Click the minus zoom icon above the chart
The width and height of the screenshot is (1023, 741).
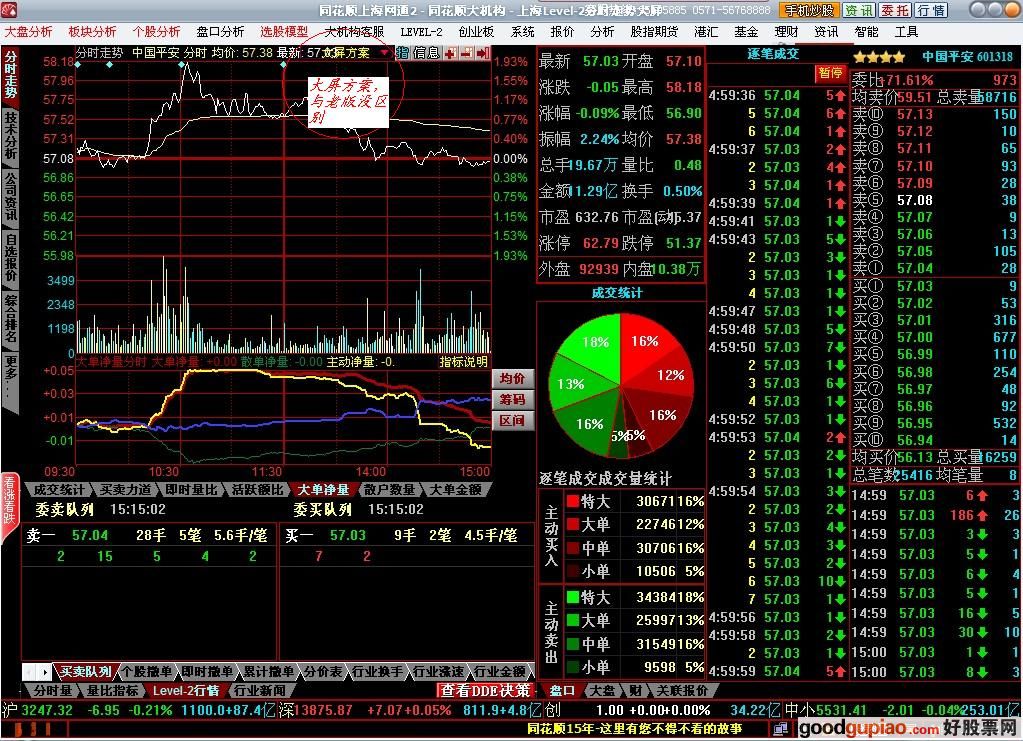(x=466, y=53)
